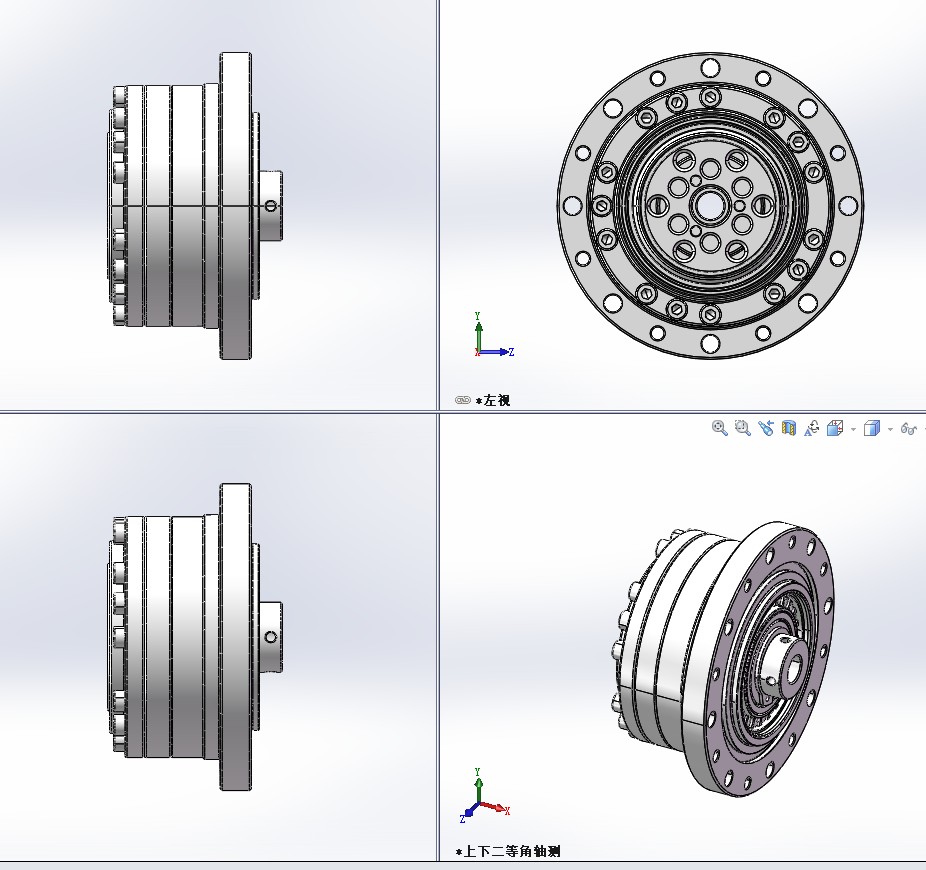Select the front-facing flange model in 左视 viewport

[x=710, y=206]
